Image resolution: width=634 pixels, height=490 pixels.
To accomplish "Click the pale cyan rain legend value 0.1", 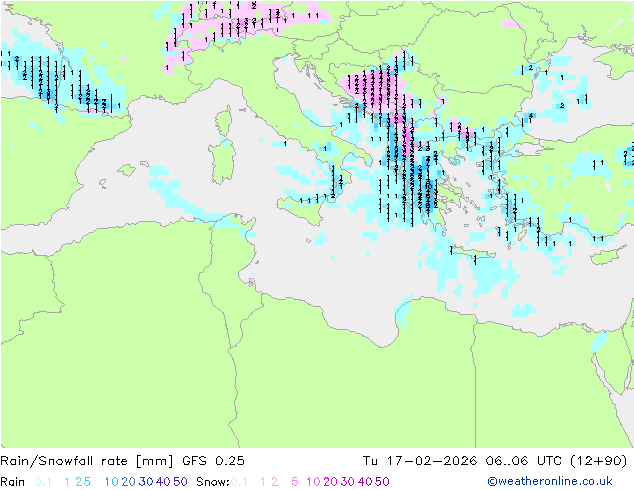I will click(43, 482).
